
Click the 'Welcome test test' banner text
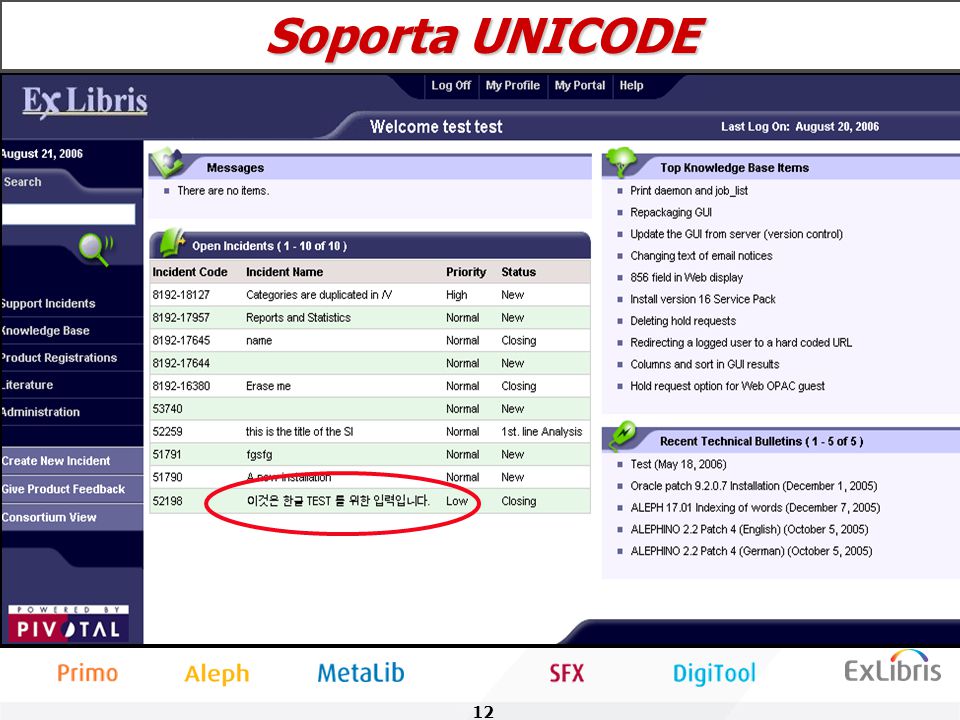(x=436, y=127)
